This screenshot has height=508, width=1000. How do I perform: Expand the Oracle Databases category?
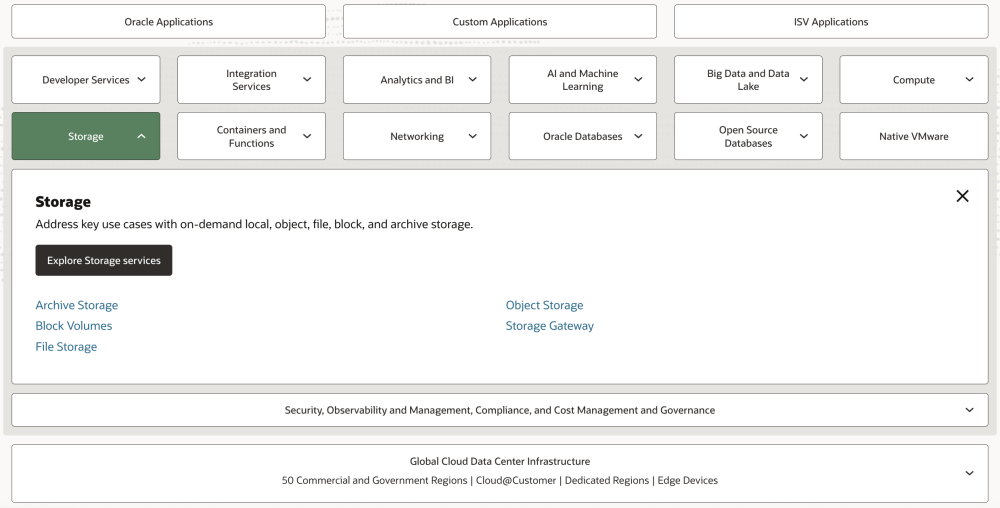click(582, 136)
